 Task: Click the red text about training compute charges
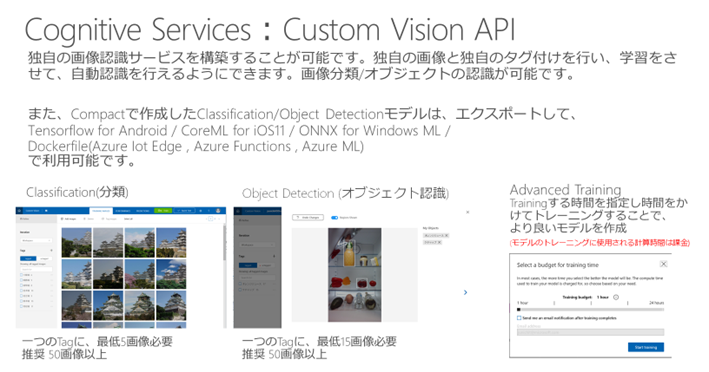[600, 243]
